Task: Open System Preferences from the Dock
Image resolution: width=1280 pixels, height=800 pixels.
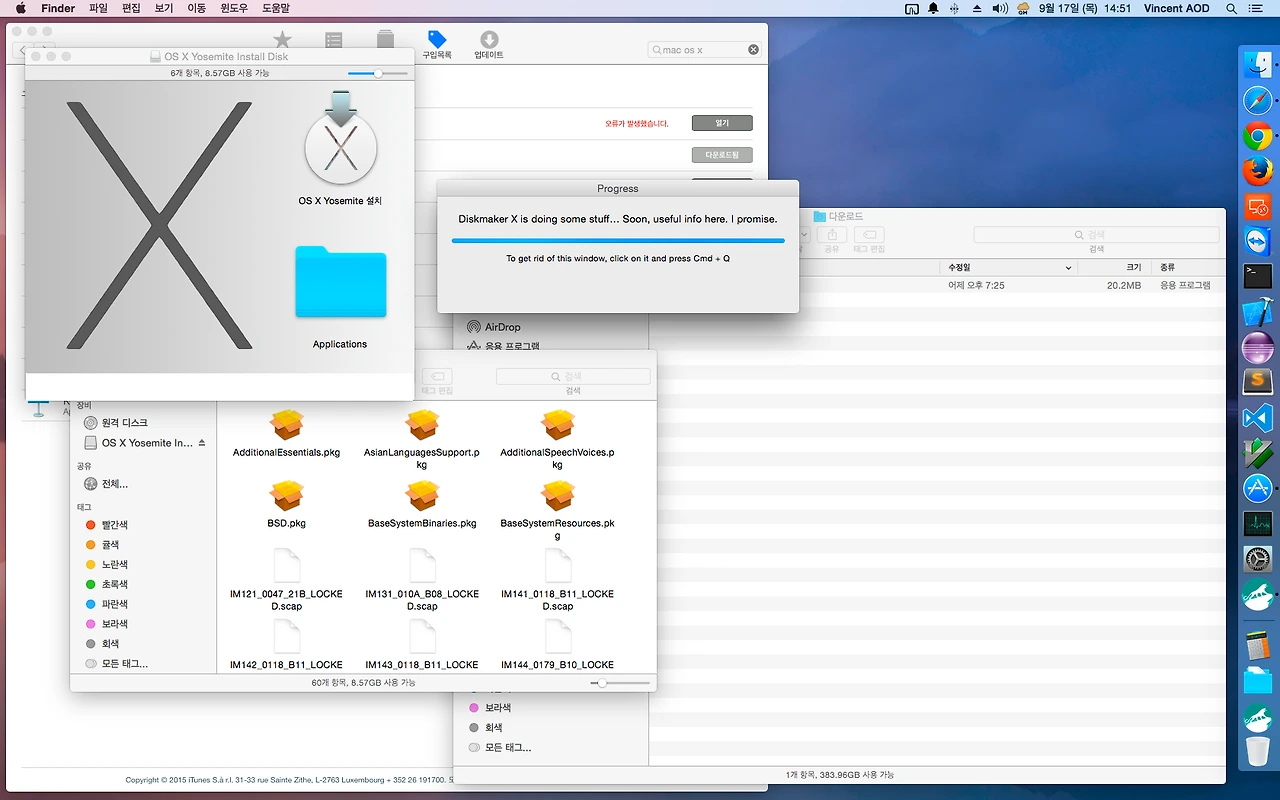Action: pos(1257,559)
